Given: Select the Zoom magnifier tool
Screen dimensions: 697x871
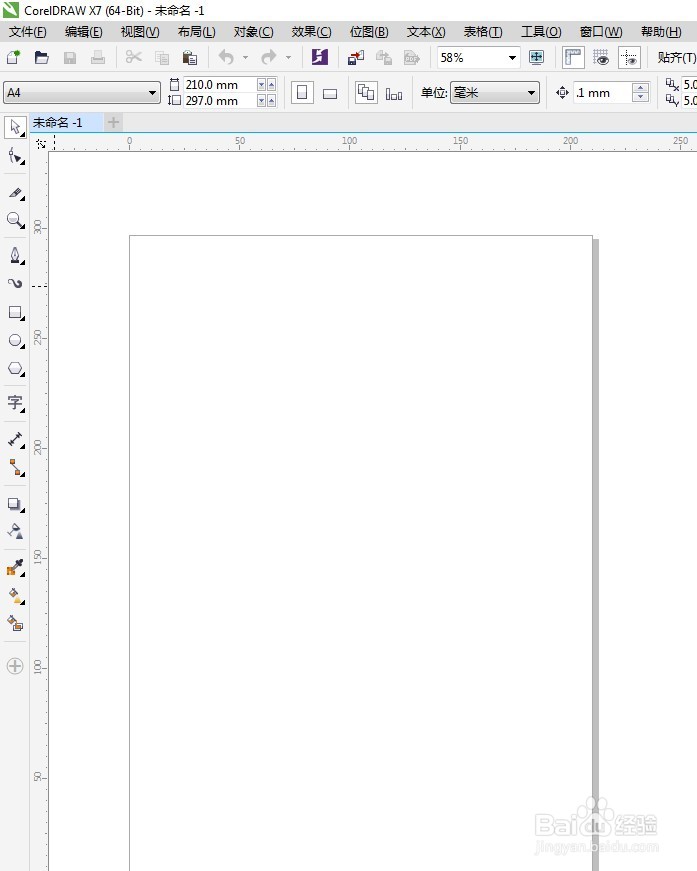Looking at the screenshot, I should point(15,220).
